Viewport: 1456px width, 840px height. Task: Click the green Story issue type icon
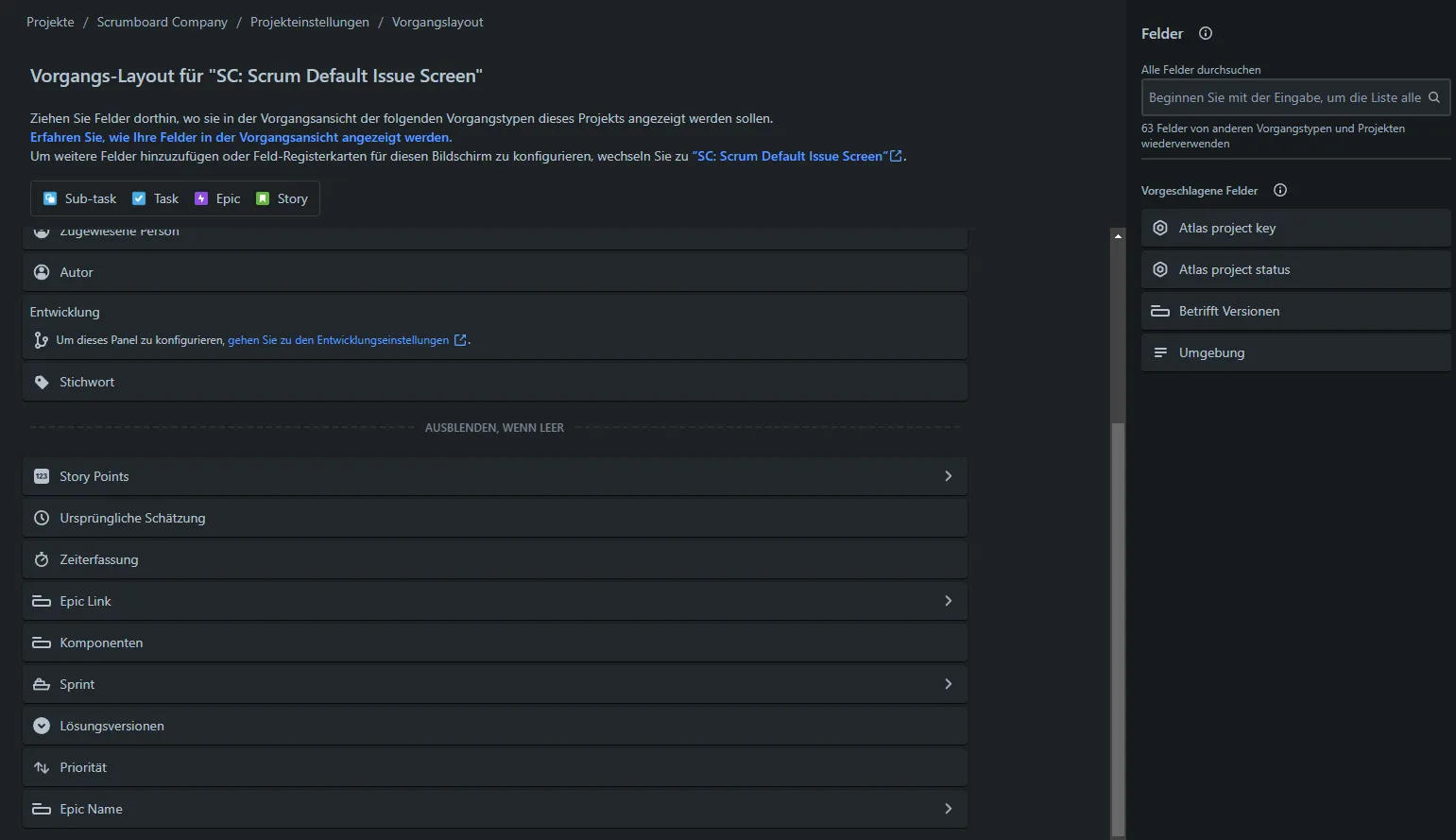[x=263, y=198]
